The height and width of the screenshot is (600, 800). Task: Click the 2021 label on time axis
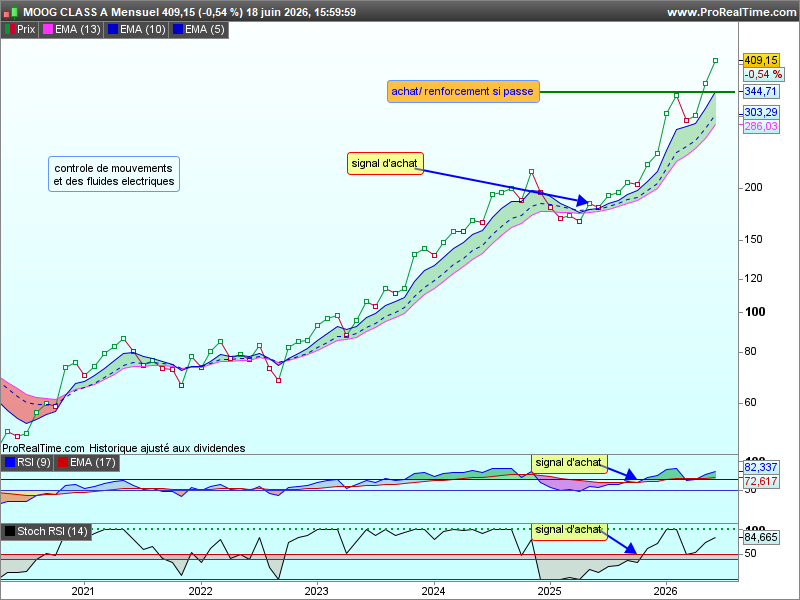click(x=83, y=591)
